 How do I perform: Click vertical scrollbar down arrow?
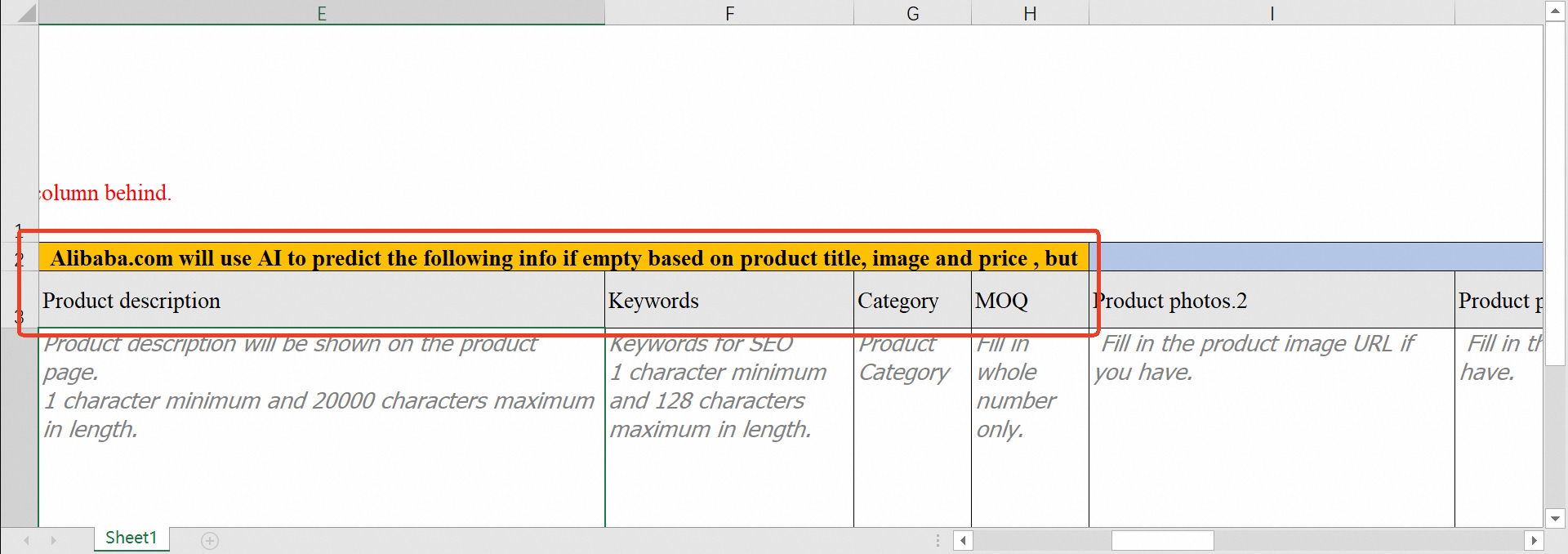[1555, 518]
